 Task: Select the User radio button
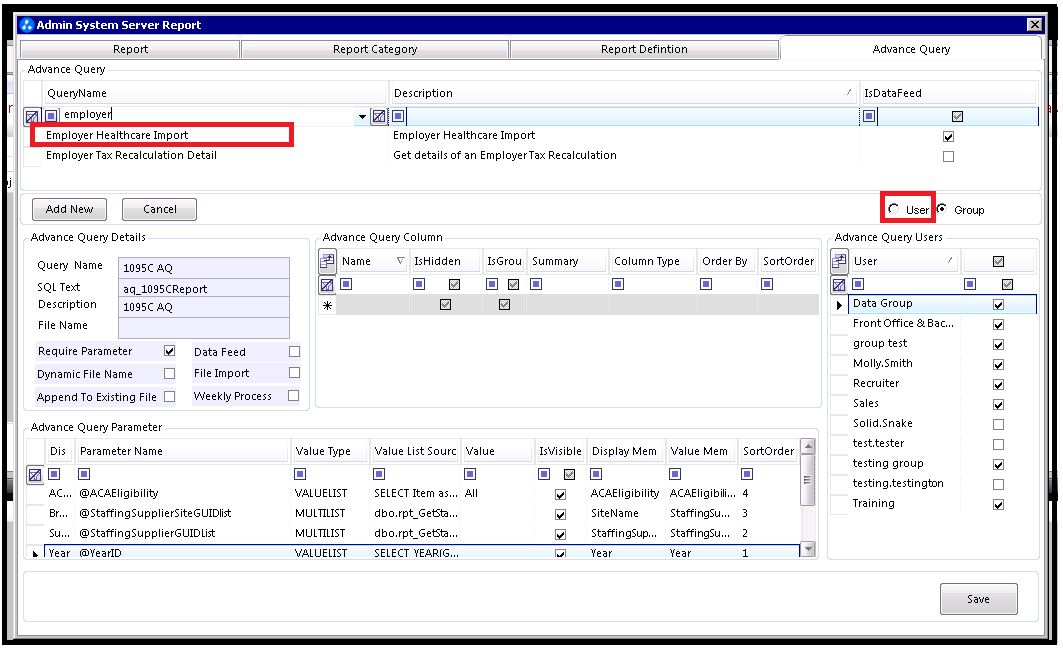(x=894, y=209)
